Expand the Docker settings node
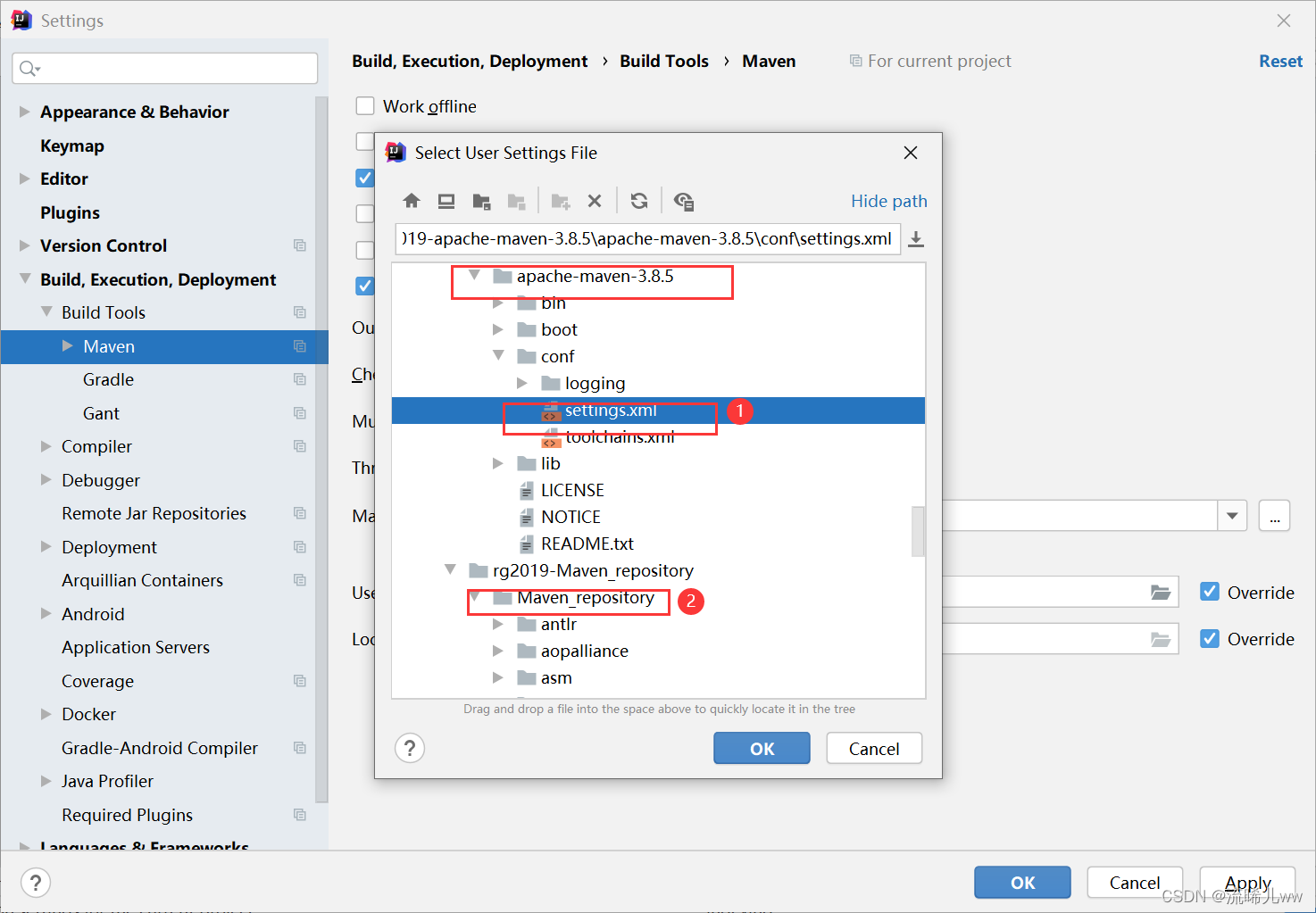 46,714
